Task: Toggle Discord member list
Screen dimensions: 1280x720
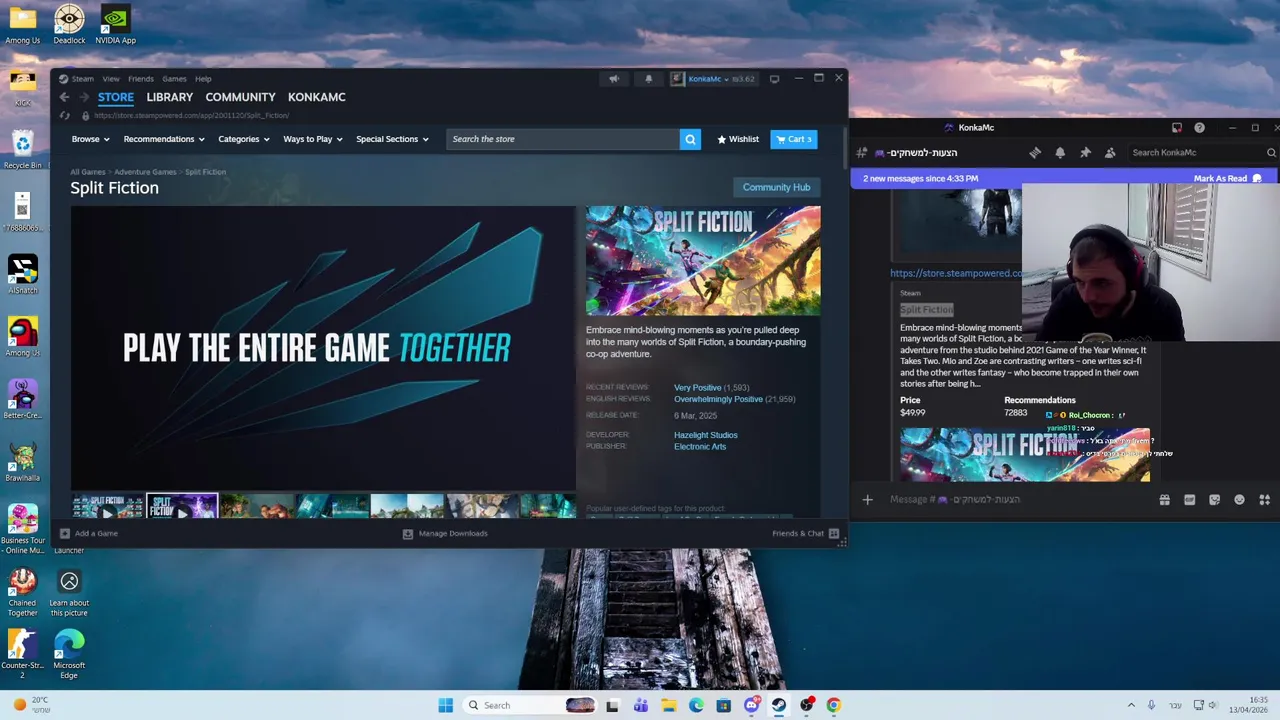Action: pos(1110,153)
